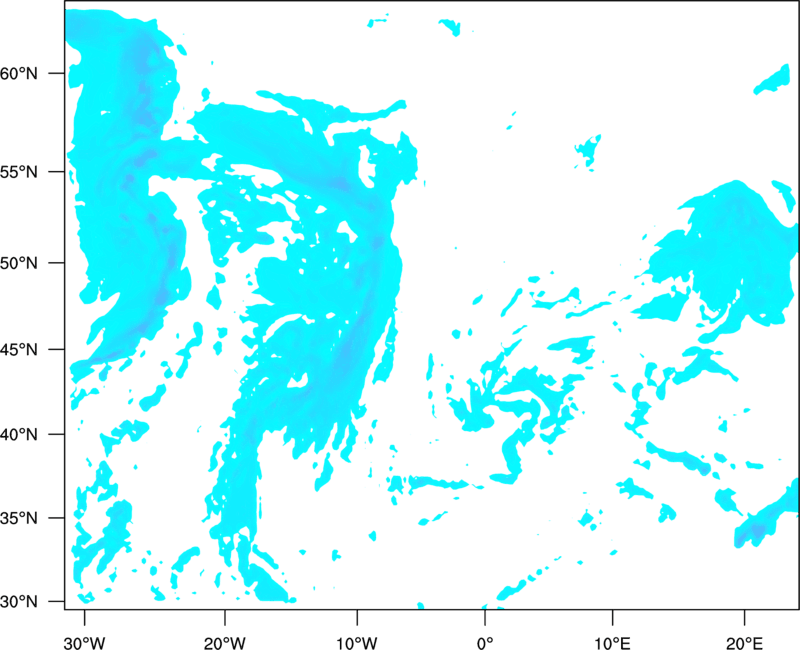
Task: Click the 20°W longitude label
Action: (x=225, y=643)
